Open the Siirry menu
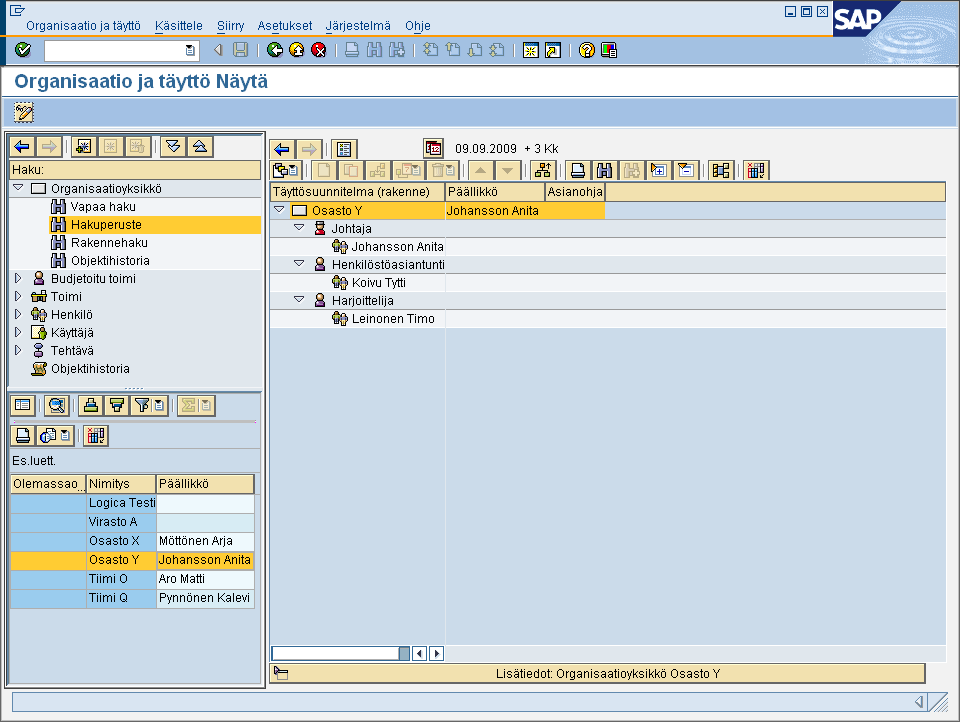This screenshot has height=722, width=960. pyautogui.click(x=230, y=26)
